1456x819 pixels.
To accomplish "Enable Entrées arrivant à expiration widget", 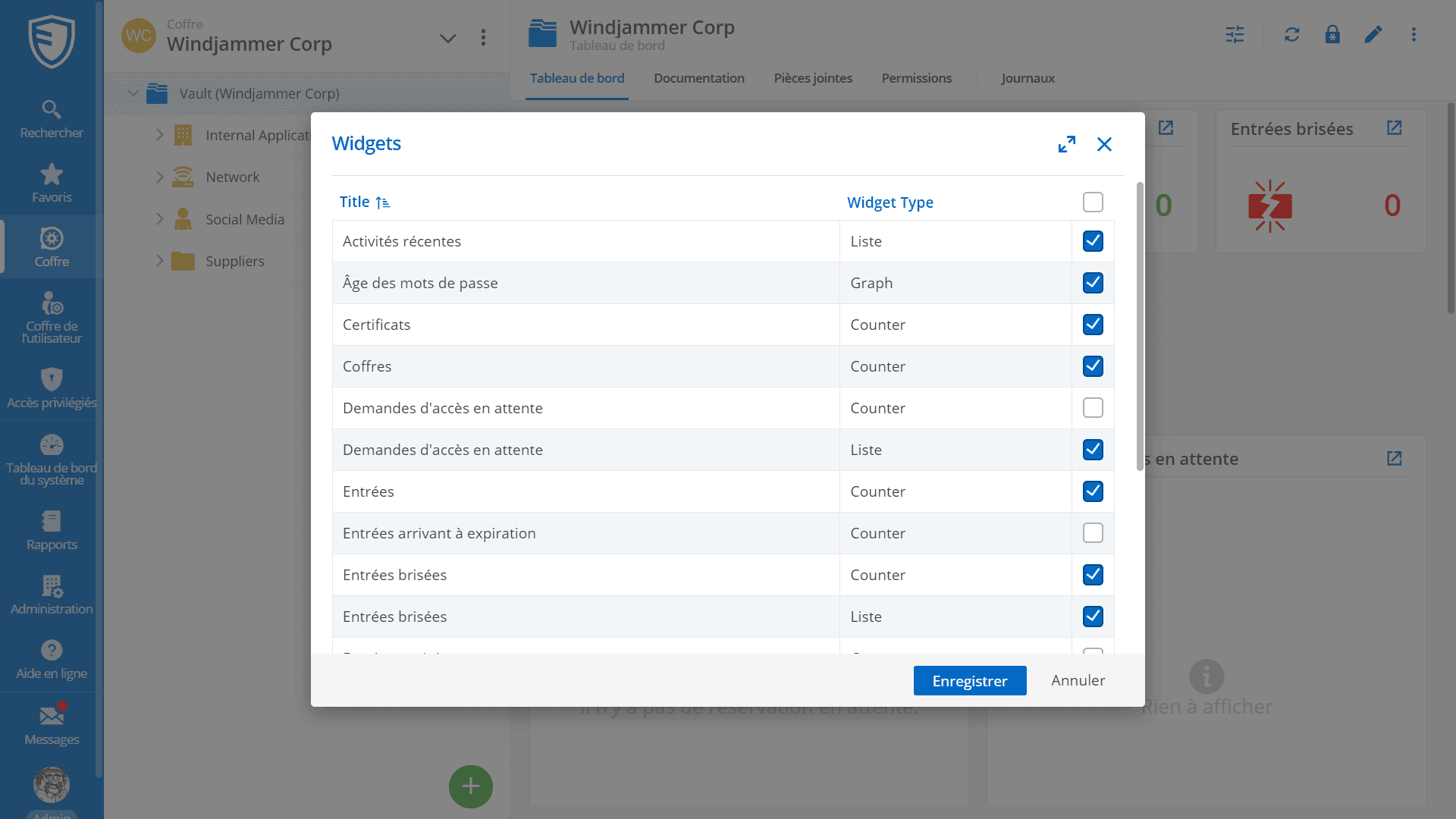I will click(x=1093, y=533).
